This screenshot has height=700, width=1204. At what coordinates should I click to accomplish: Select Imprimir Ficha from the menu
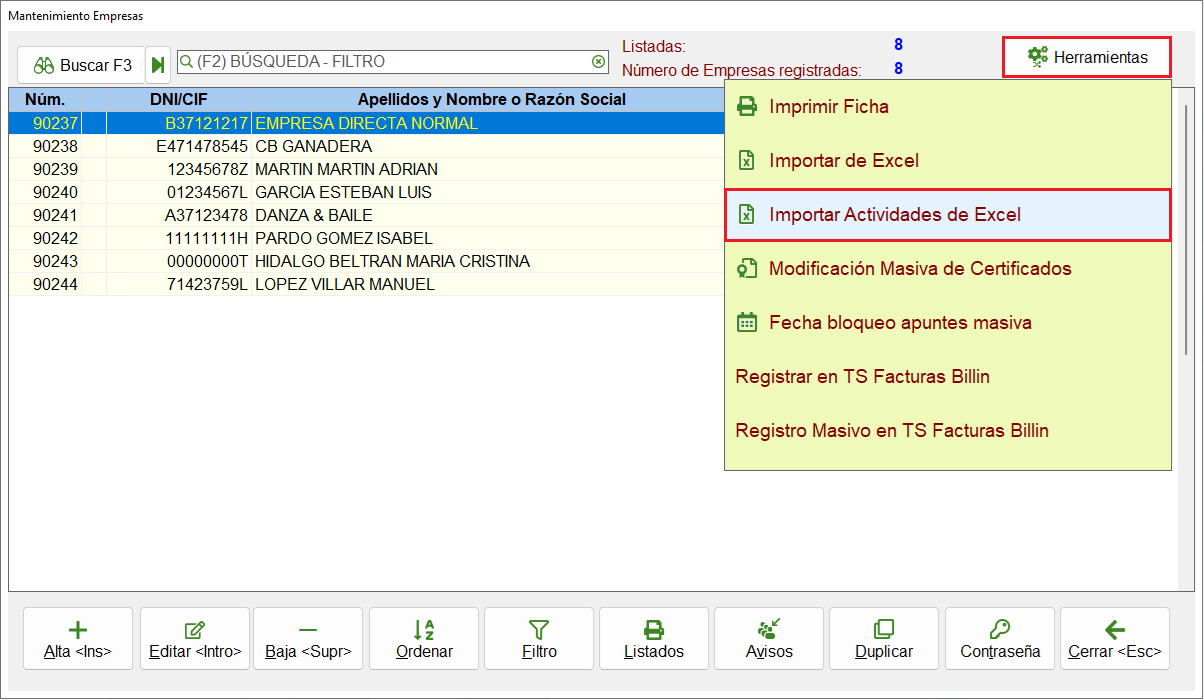pos(947,107)
